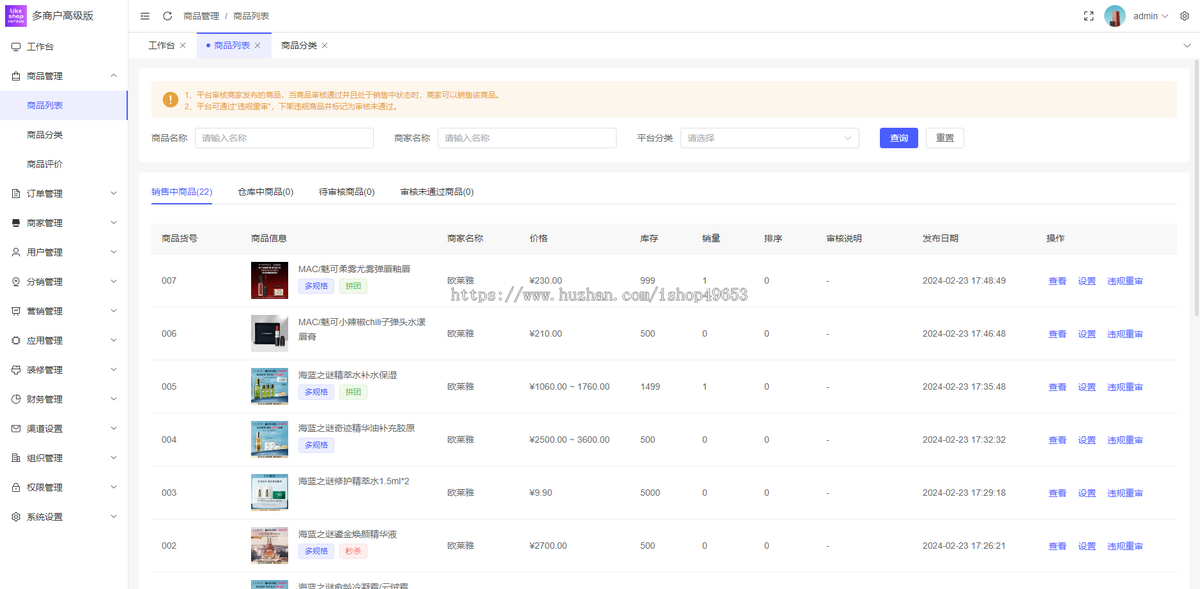Select the 审核未通过商品(0) tab
Screen dimensions: 1200x589
pos(436,191)
